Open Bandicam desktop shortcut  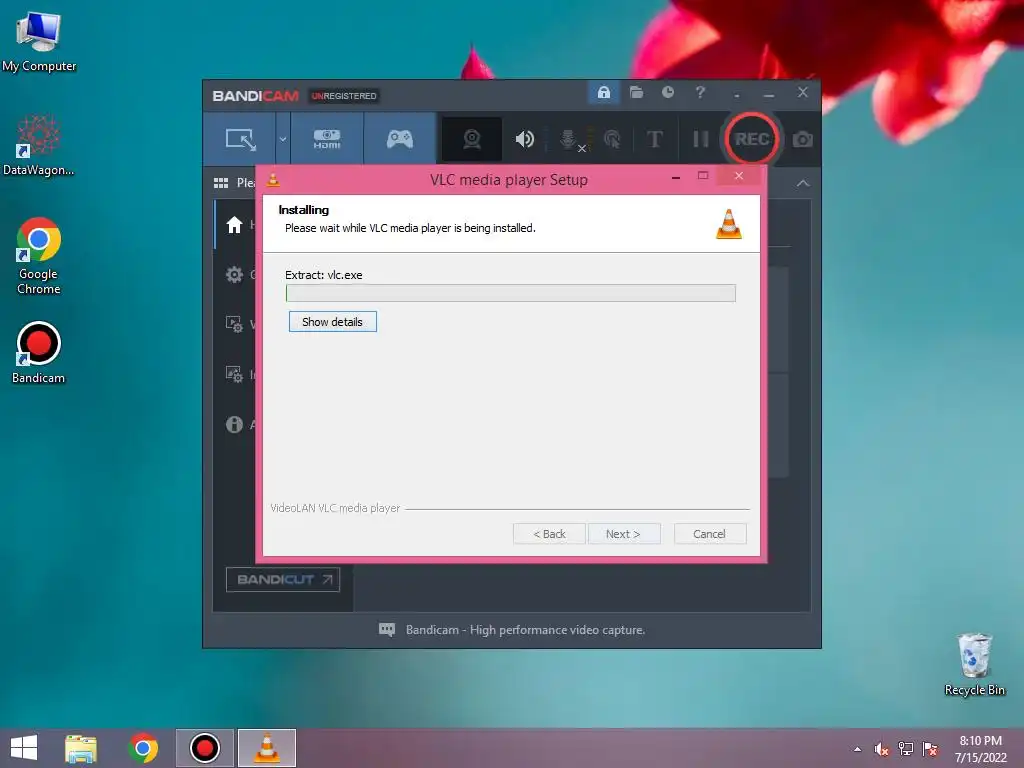[39, 353]
